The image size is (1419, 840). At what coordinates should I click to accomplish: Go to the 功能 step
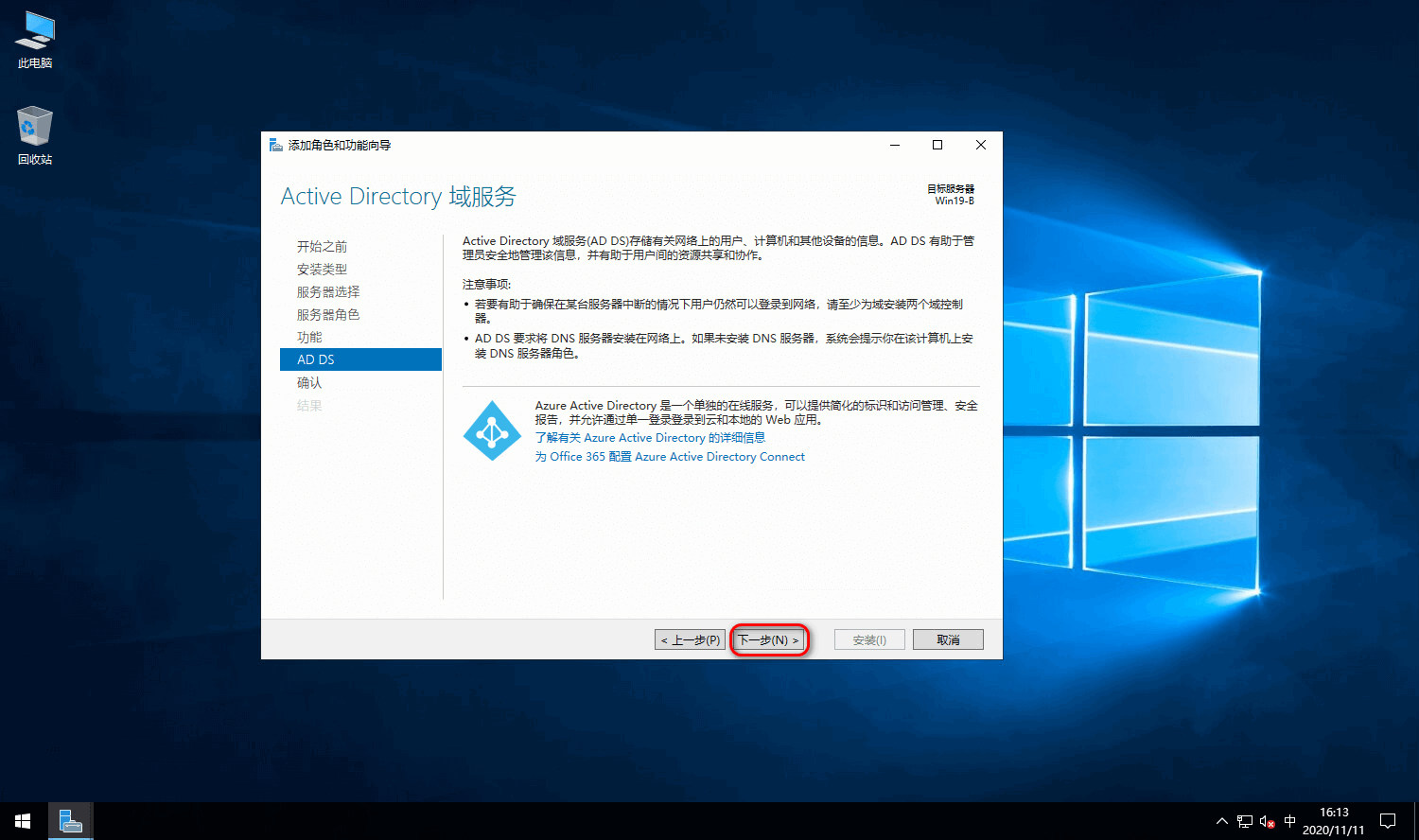309,337
